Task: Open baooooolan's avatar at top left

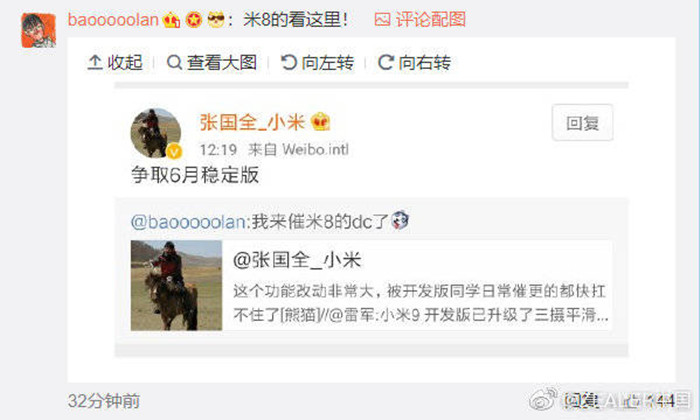Action: [x=38, y=30]
